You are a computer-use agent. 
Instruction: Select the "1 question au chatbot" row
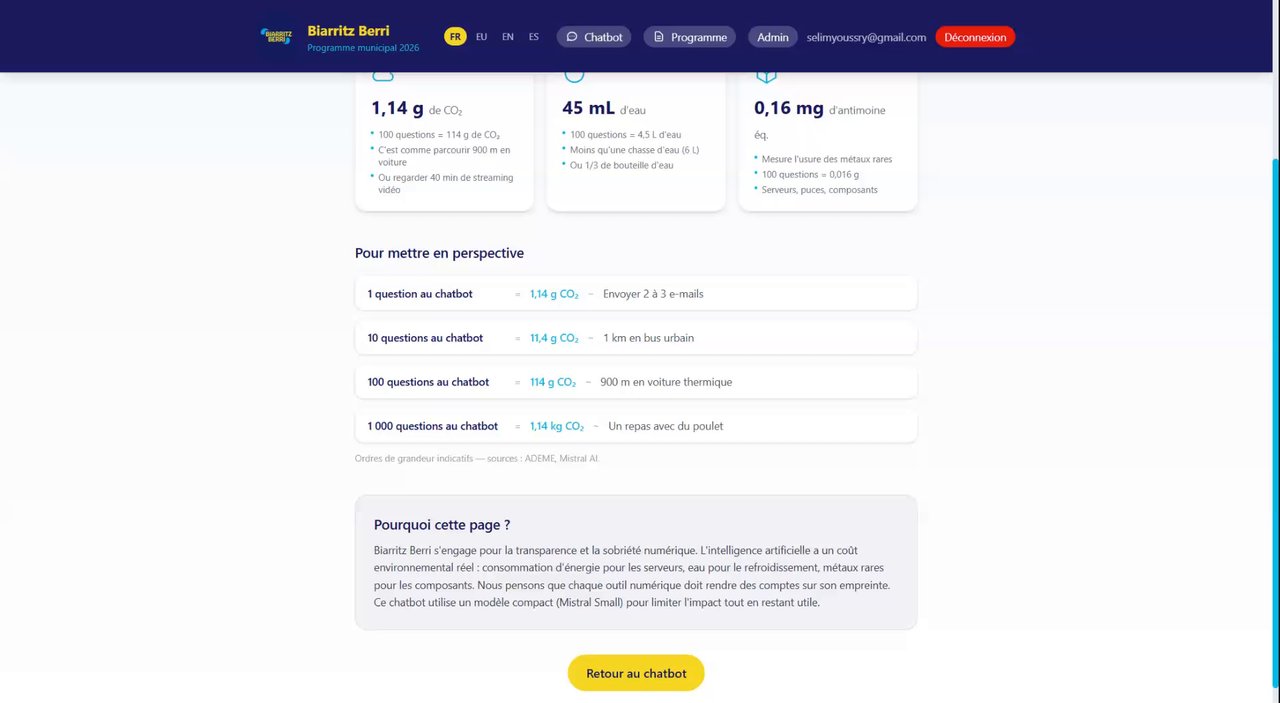[635, 294]
